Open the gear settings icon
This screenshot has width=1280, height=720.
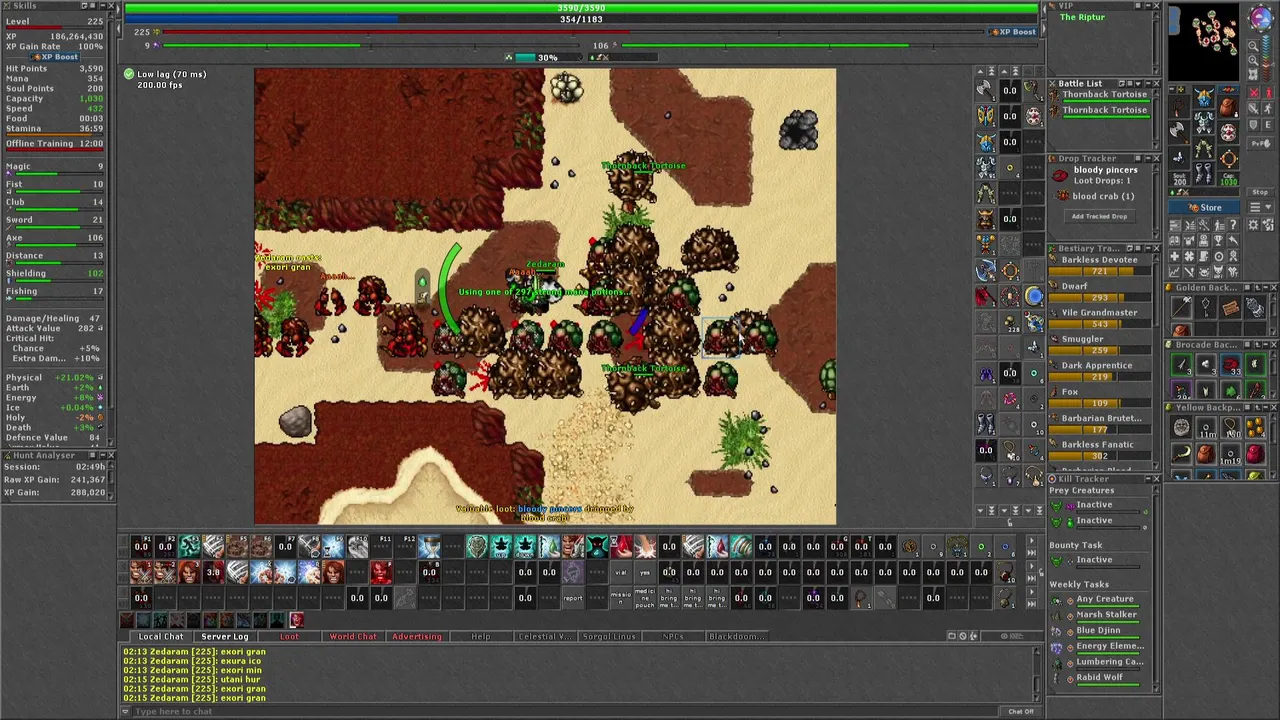coord(1253,225)
